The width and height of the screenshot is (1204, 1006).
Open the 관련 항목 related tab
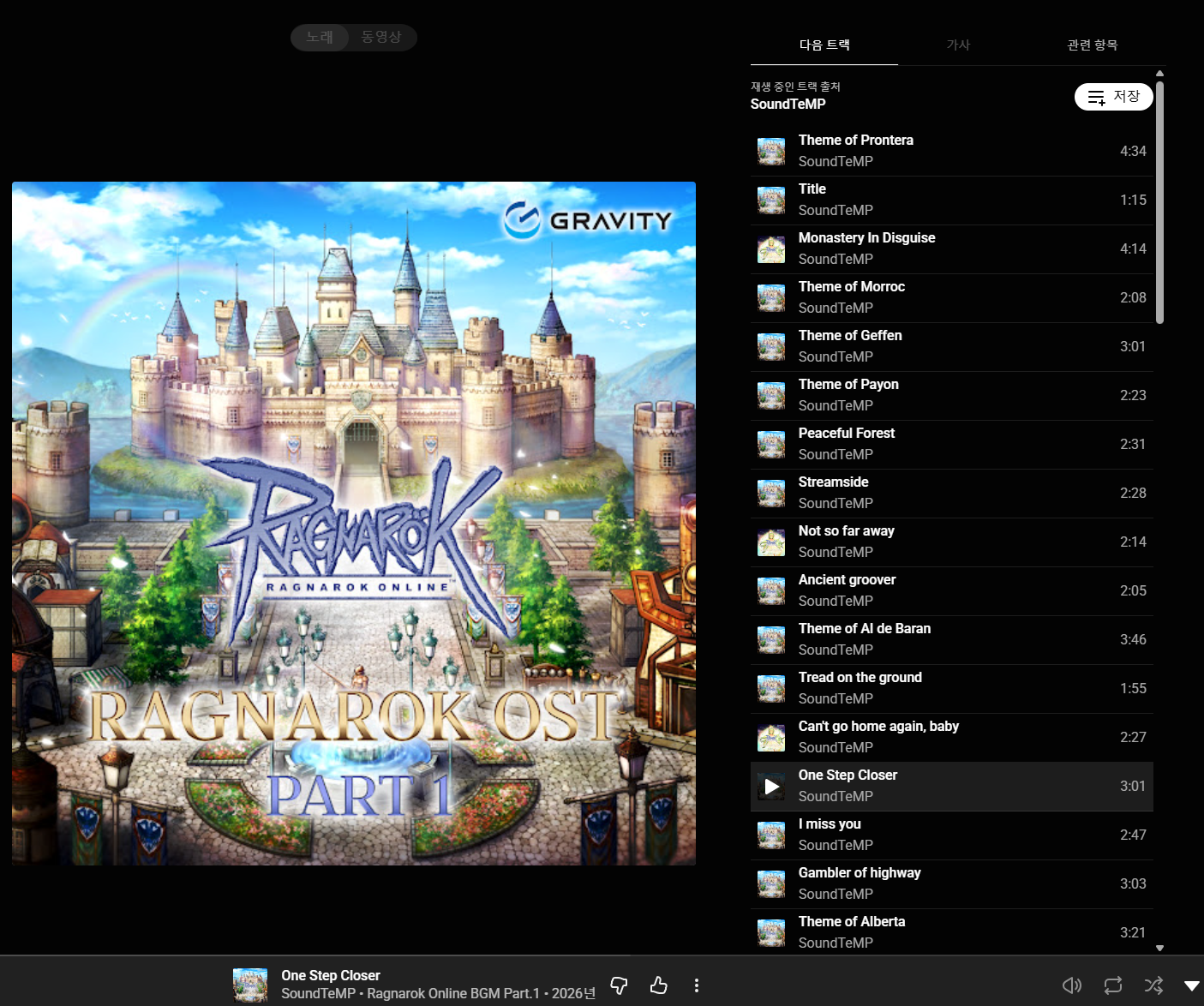pos(1092,45)
